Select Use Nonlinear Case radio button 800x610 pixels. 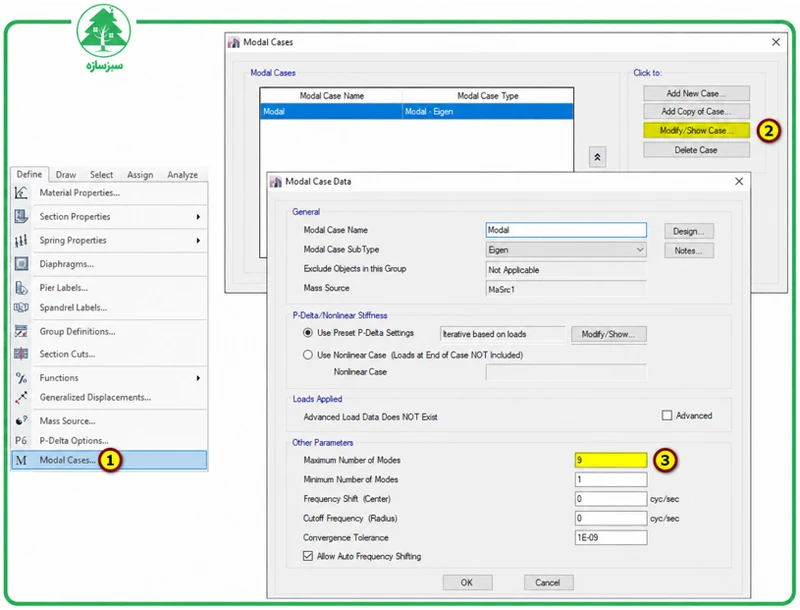(308, 354)
